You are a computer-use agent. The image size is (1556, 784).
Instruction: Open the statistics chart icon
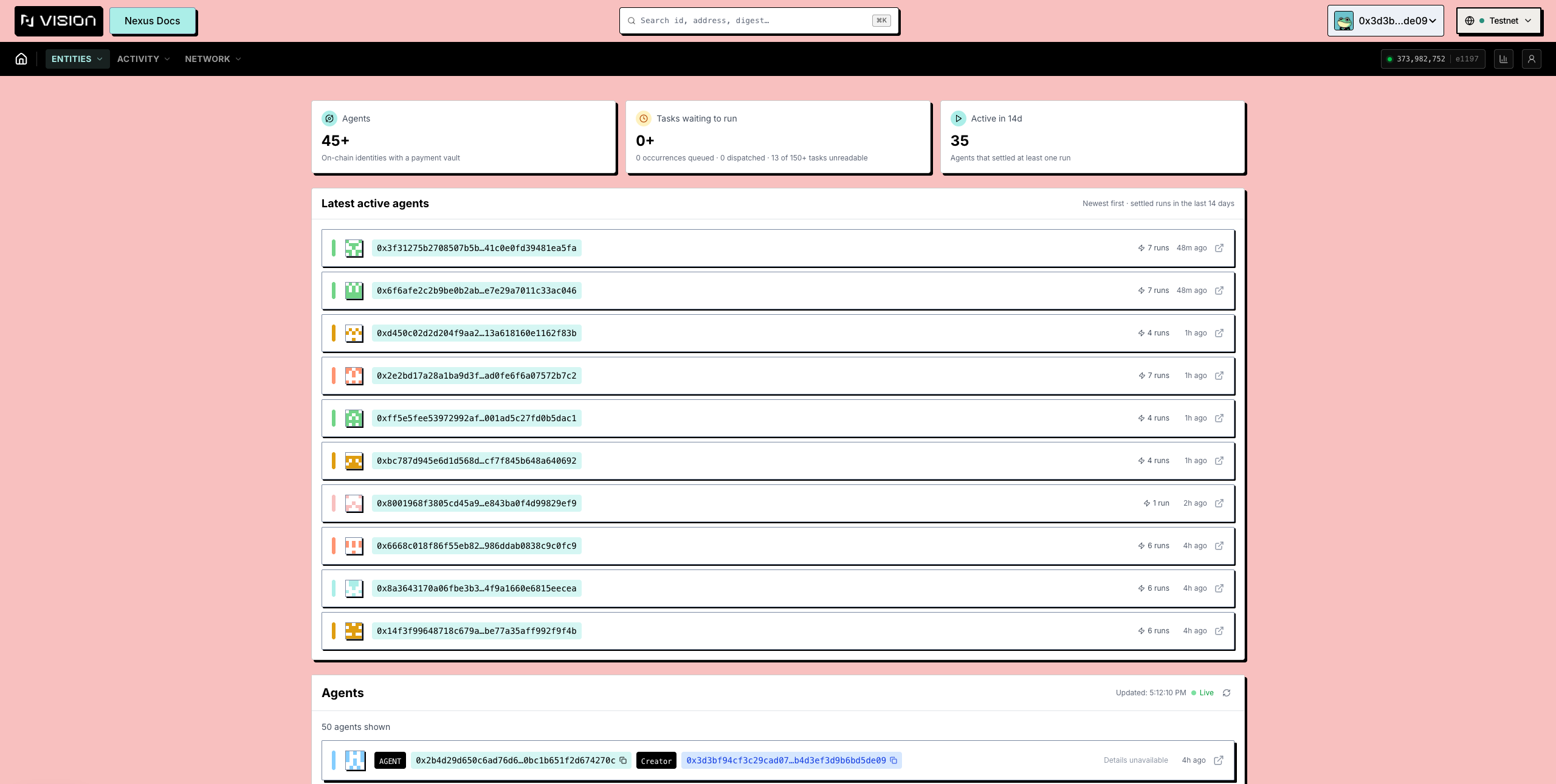[x=1503, y=59]
